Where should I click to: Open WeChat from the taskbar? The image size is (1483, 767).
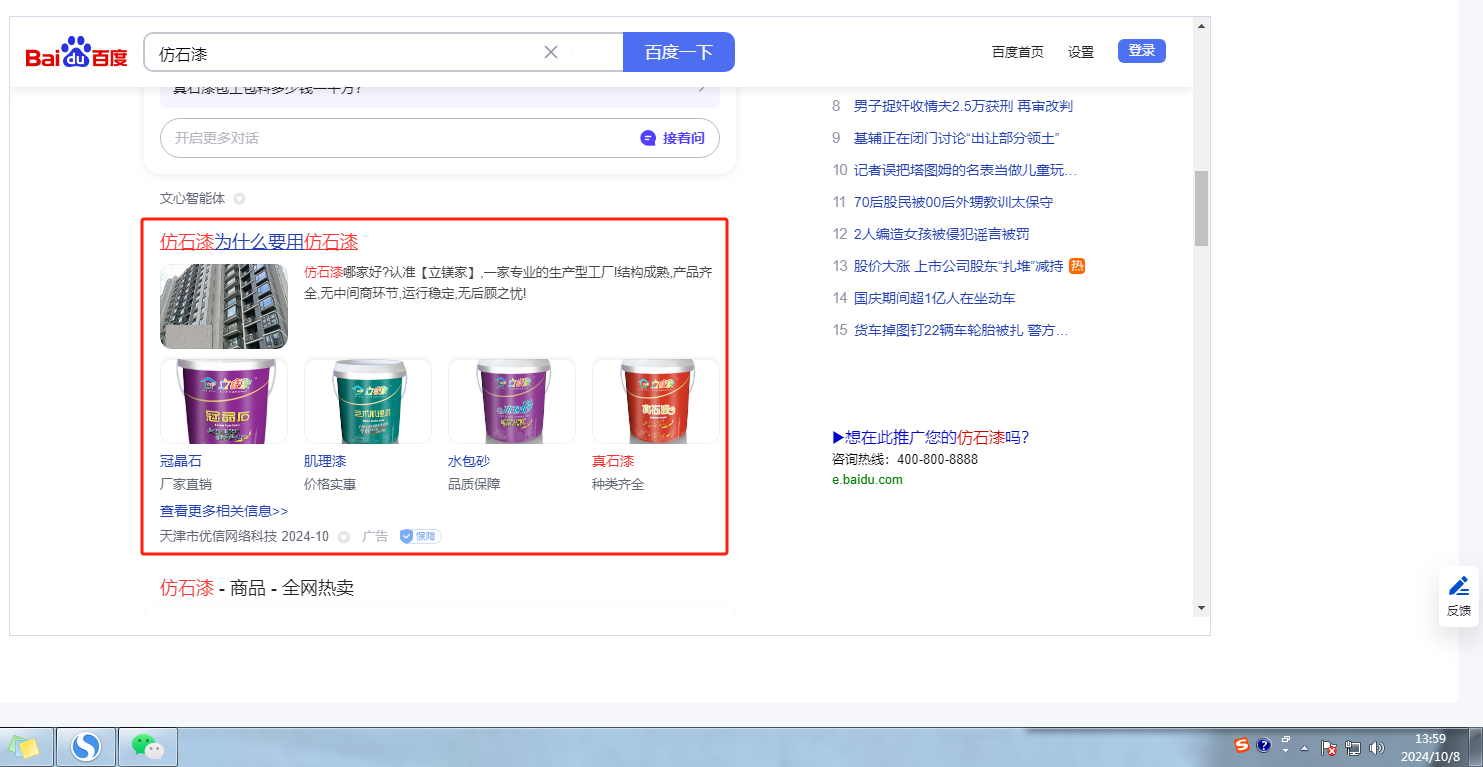point(147,746)
